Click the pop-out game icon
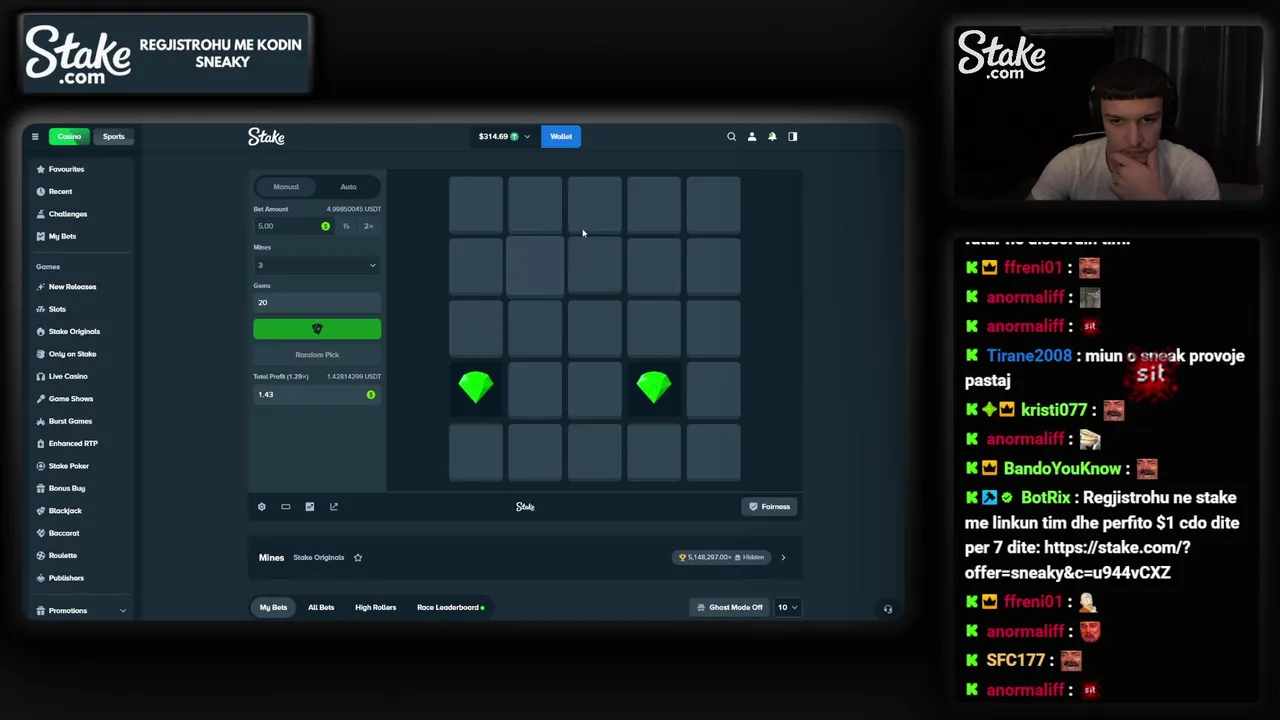Screen dimensions: 1280x720 [x=334, y=506]
